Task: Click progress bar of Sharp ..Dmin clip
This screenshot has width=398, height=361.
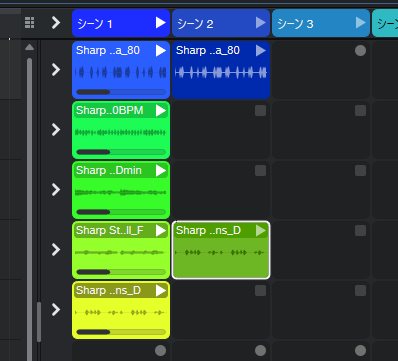Action: (x=121, y=212)
